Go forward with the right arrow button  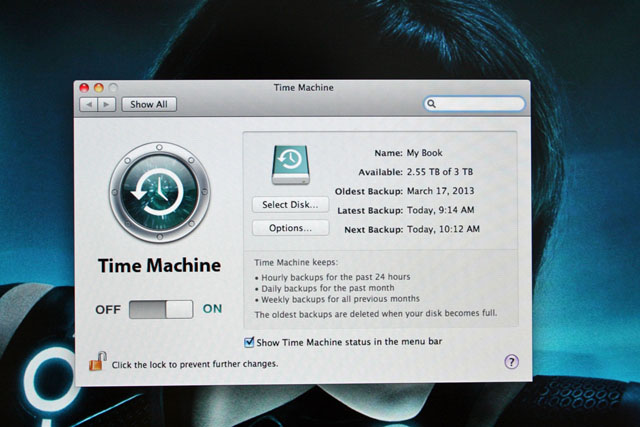coord(107,105)
